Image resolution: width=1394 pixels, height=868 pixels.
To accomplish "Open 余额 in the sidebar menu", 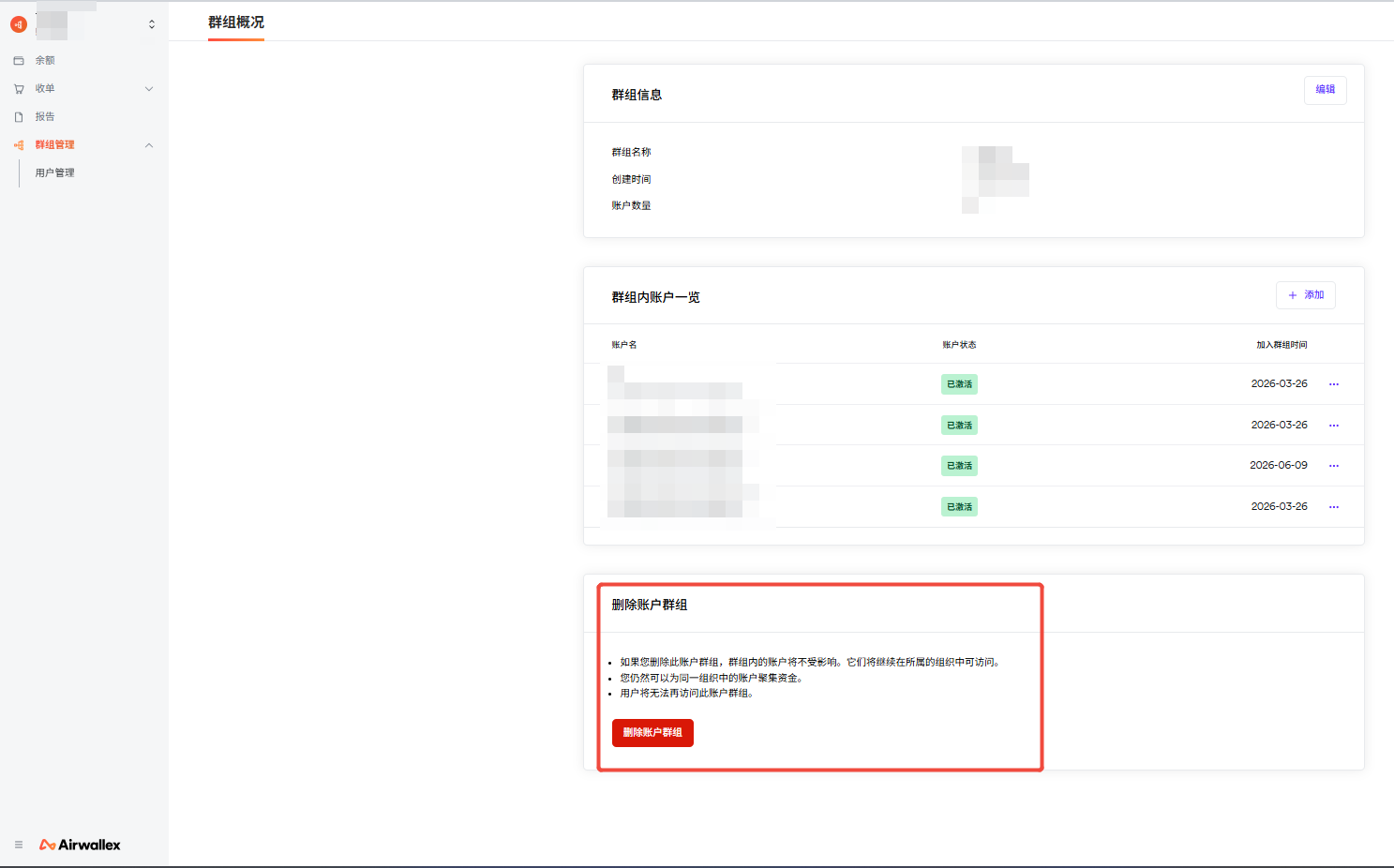I will point(45,60).
